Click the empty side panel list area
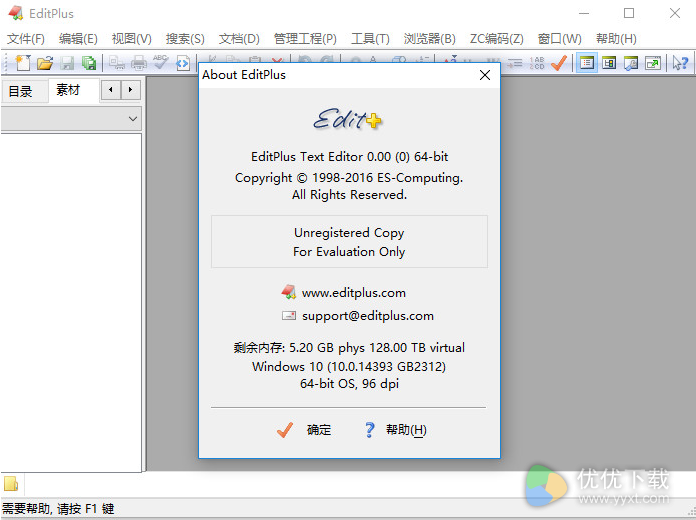The height and width of the screenshot is (520, 696). [x=71, y=302]
